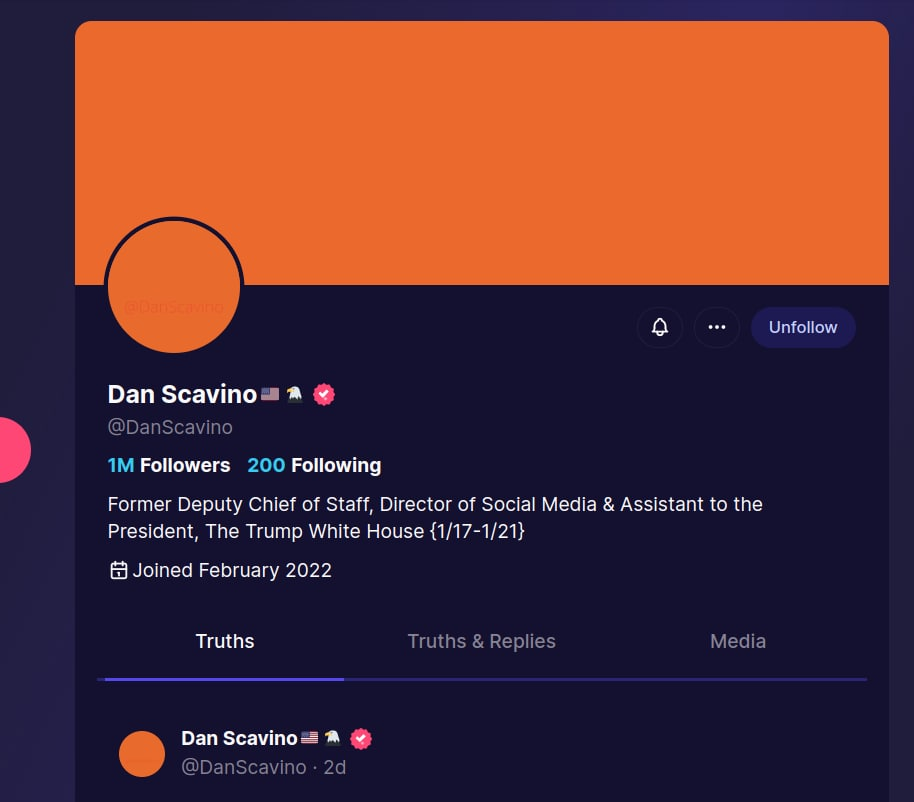Click the eagle emoji in the post header
The width and height of the screenshot is (914, 802).
pos(332,738)
